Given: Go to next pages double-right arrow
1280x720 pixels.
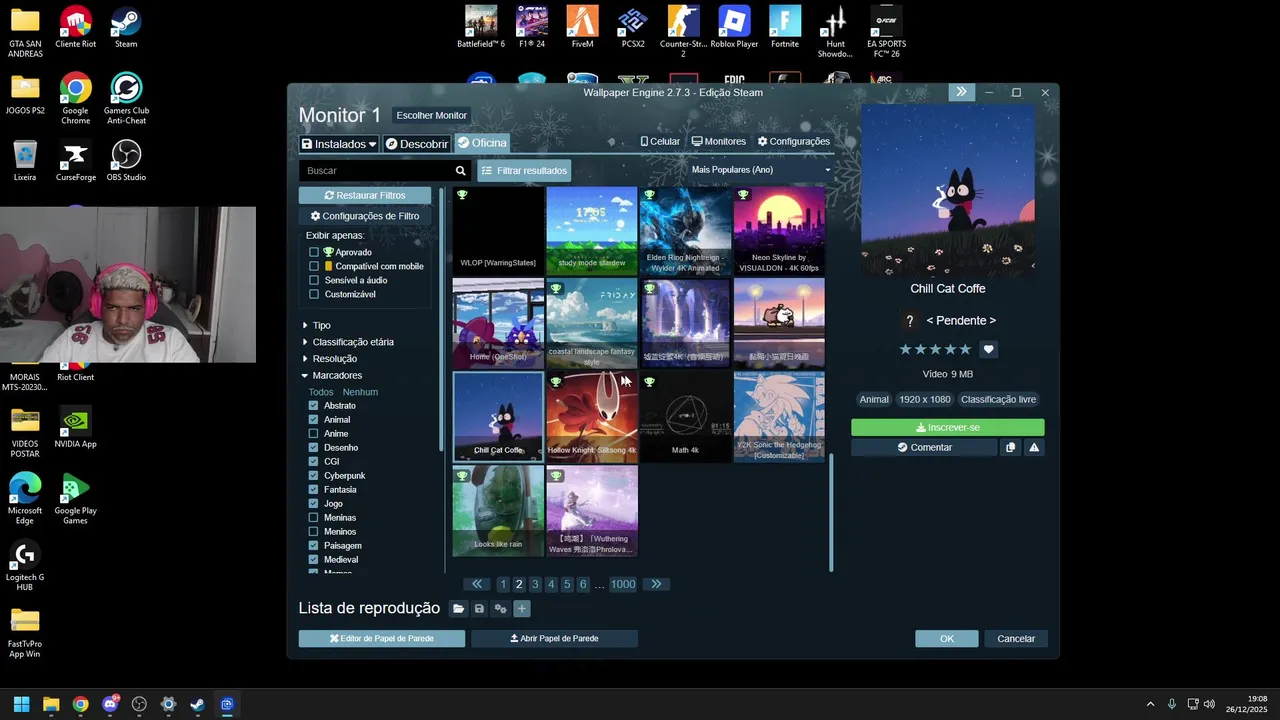Looking at the screenshot, I should coord(656,584).
